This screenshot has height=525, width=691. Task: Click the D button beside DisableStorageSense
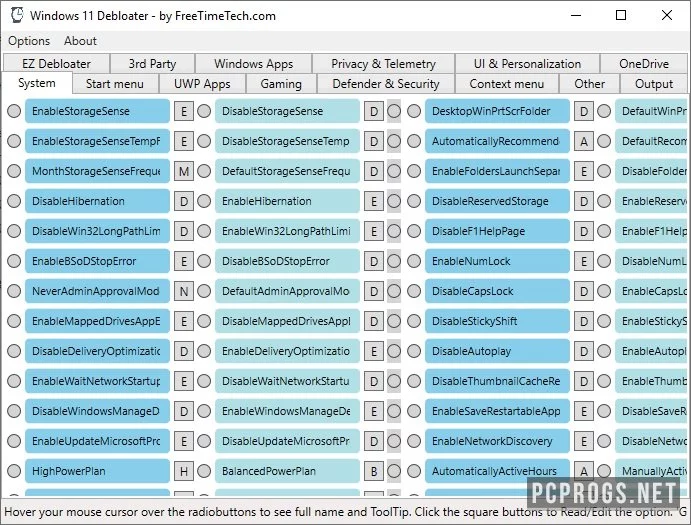[374, 112]
